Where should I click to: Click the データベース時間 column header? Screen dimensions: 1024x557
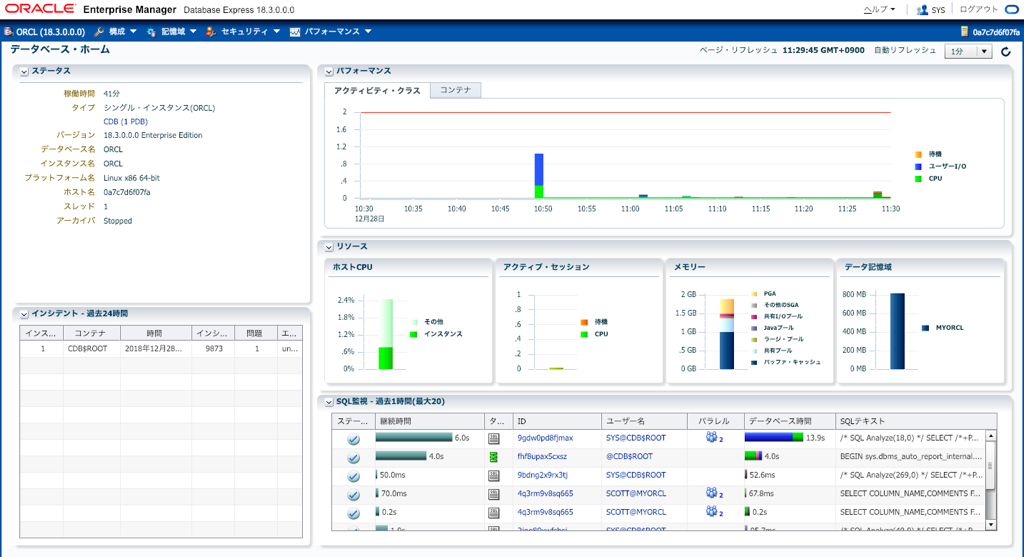pyautogui.click(x=789, y=421)
